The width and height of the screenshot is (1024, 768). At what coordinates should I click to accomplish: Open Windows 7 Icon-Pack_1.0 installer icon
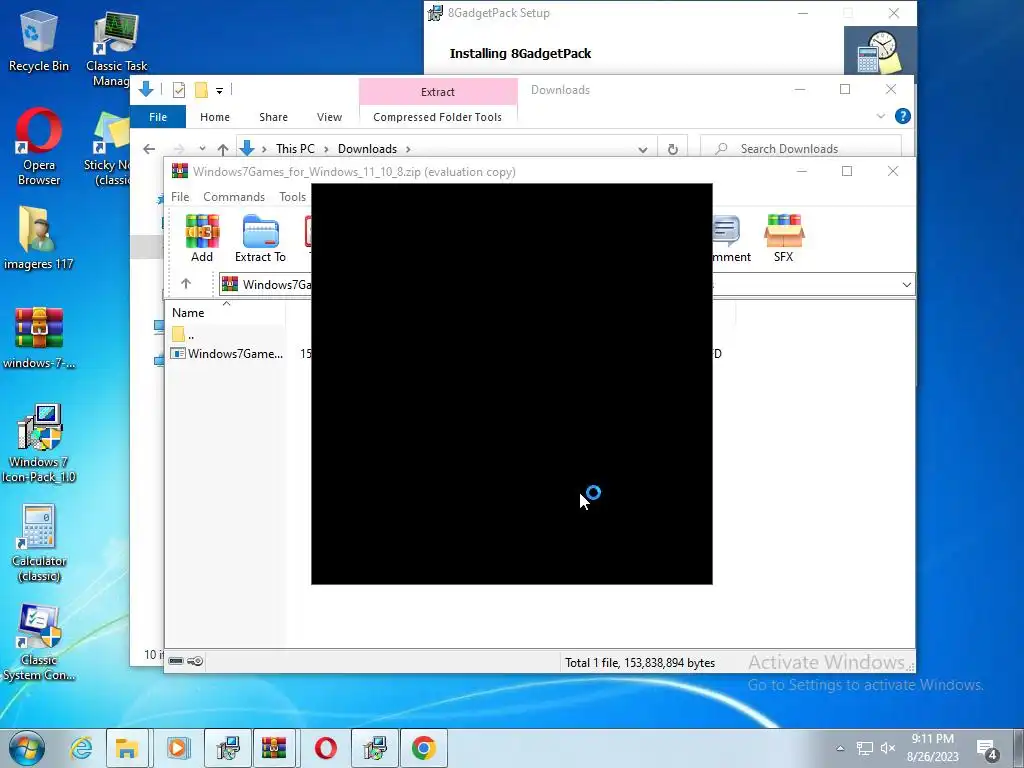pyautogui.click(x=39, y=444)
